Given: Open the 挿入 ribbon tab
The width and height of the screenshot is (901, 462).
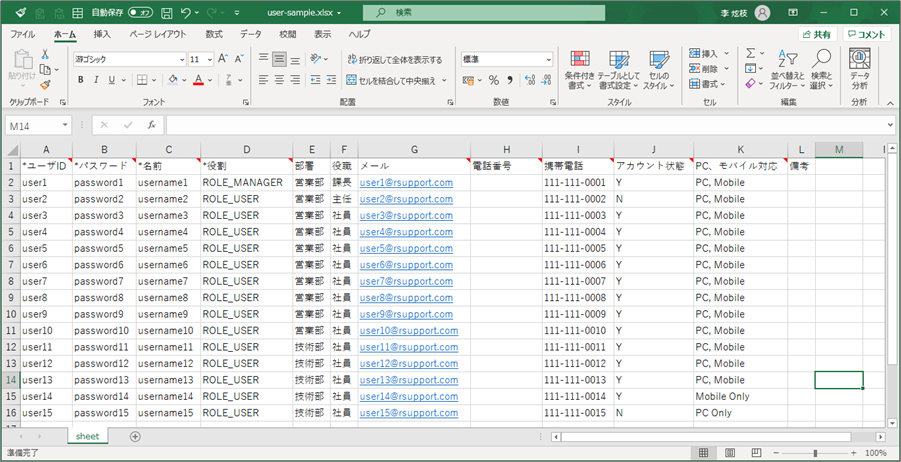Looking at the screenshot, I should (102, 34).
